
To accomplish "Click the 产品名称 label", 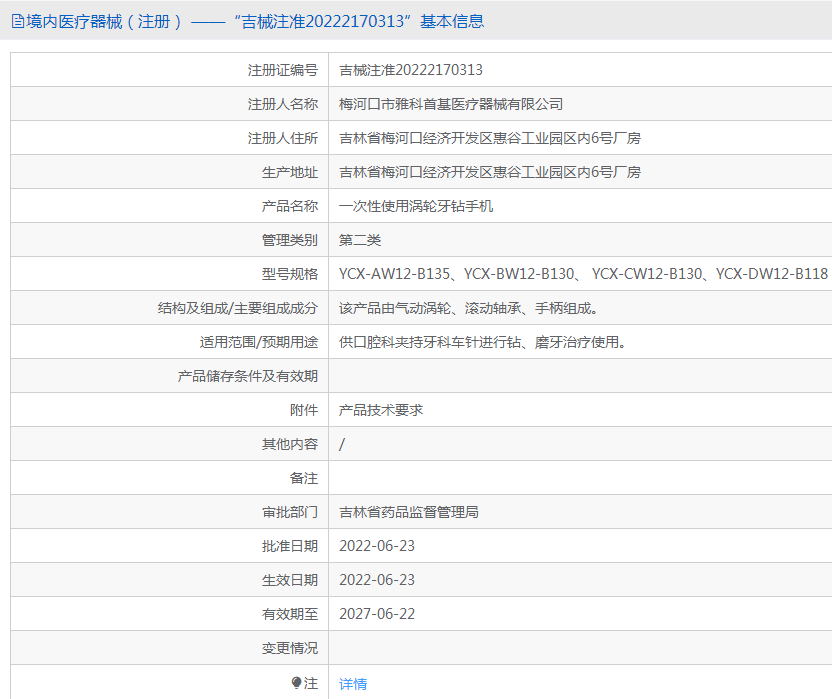I will click(x=290, y=206).
